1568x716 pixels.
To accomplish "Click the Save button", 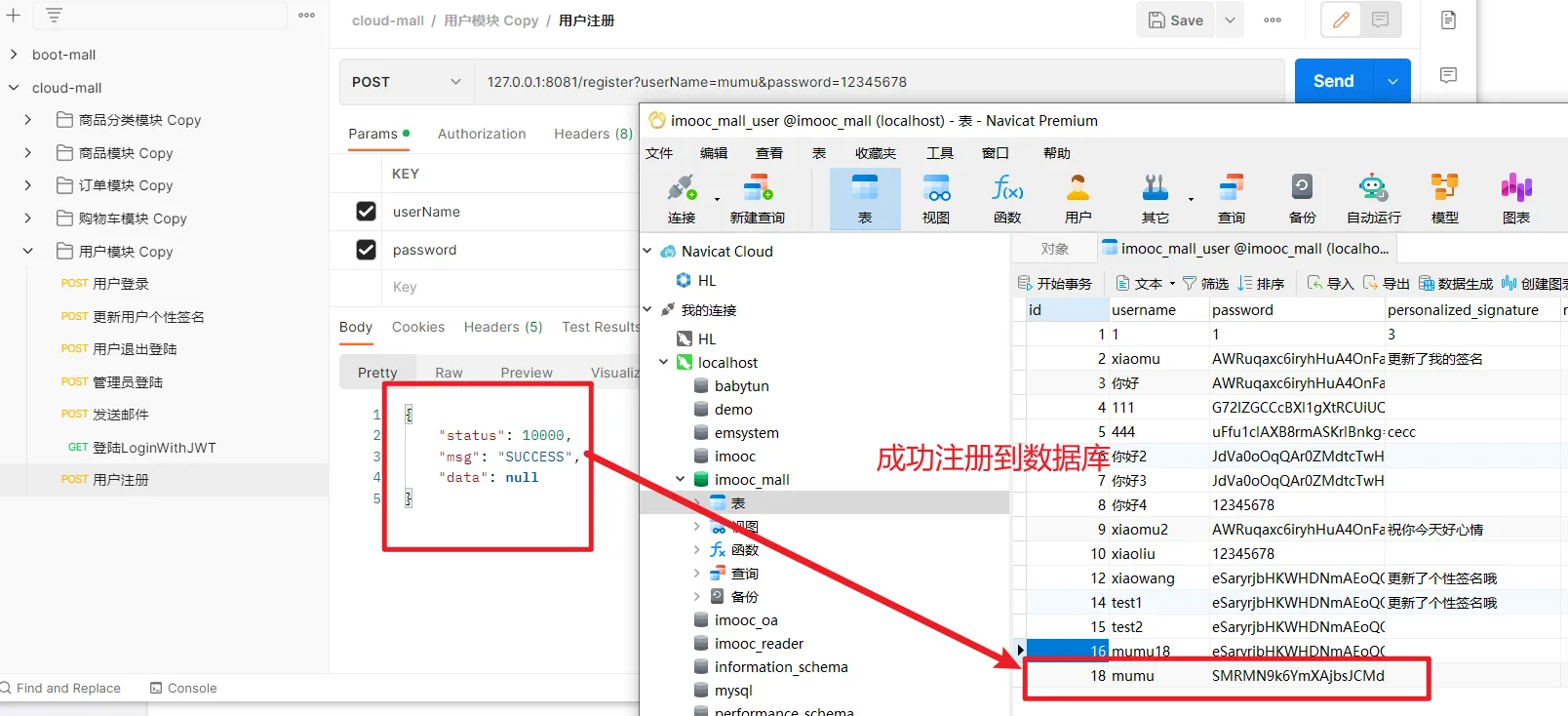I will pyautogui.click(x=1176, y=20).
